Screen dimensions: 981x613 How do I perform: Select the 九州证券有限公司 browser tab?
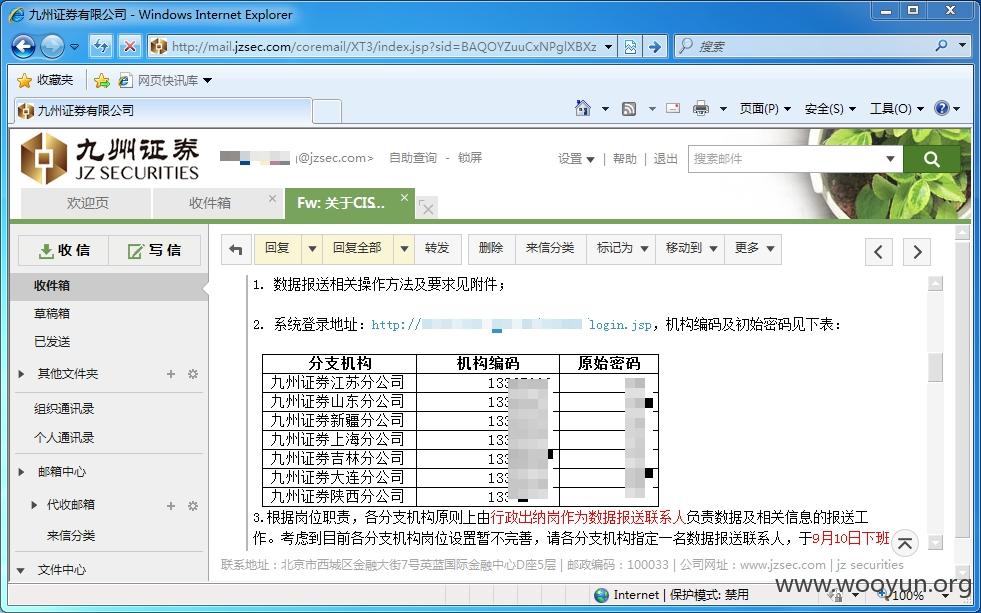(x=163, y=111)
